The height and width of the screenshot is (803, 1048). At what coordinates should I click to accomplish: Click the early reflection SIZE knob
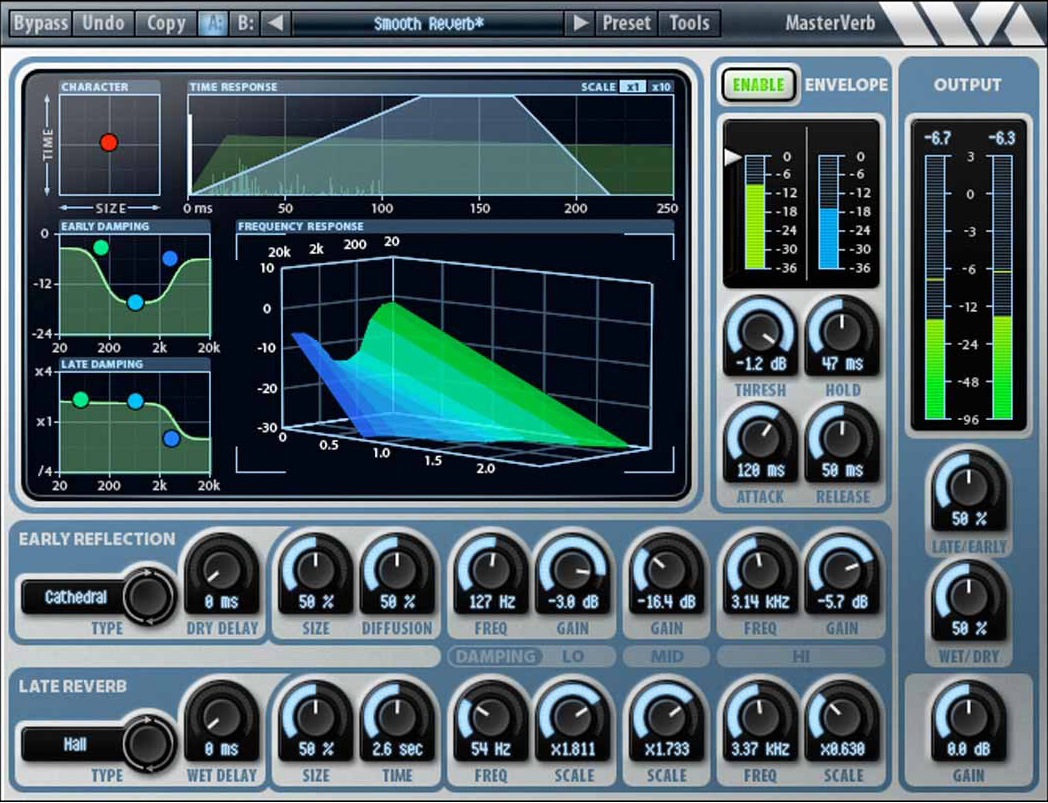coord(315,570)
